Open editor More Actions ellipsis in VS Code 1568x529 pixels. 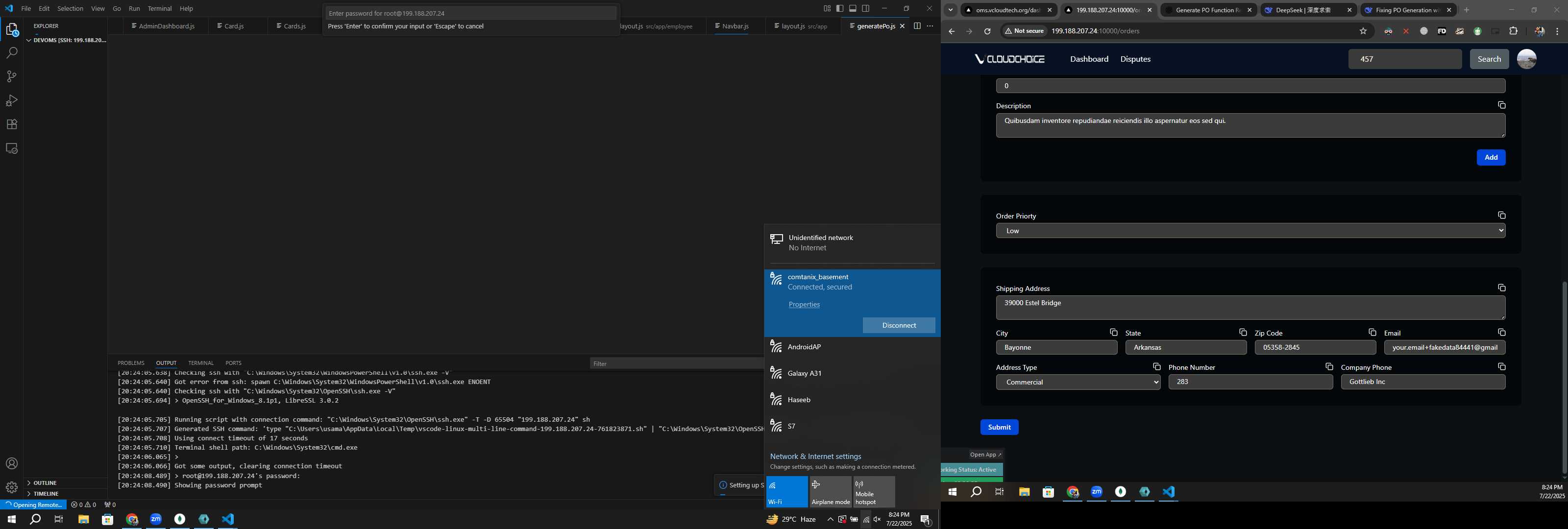(930, 26)
